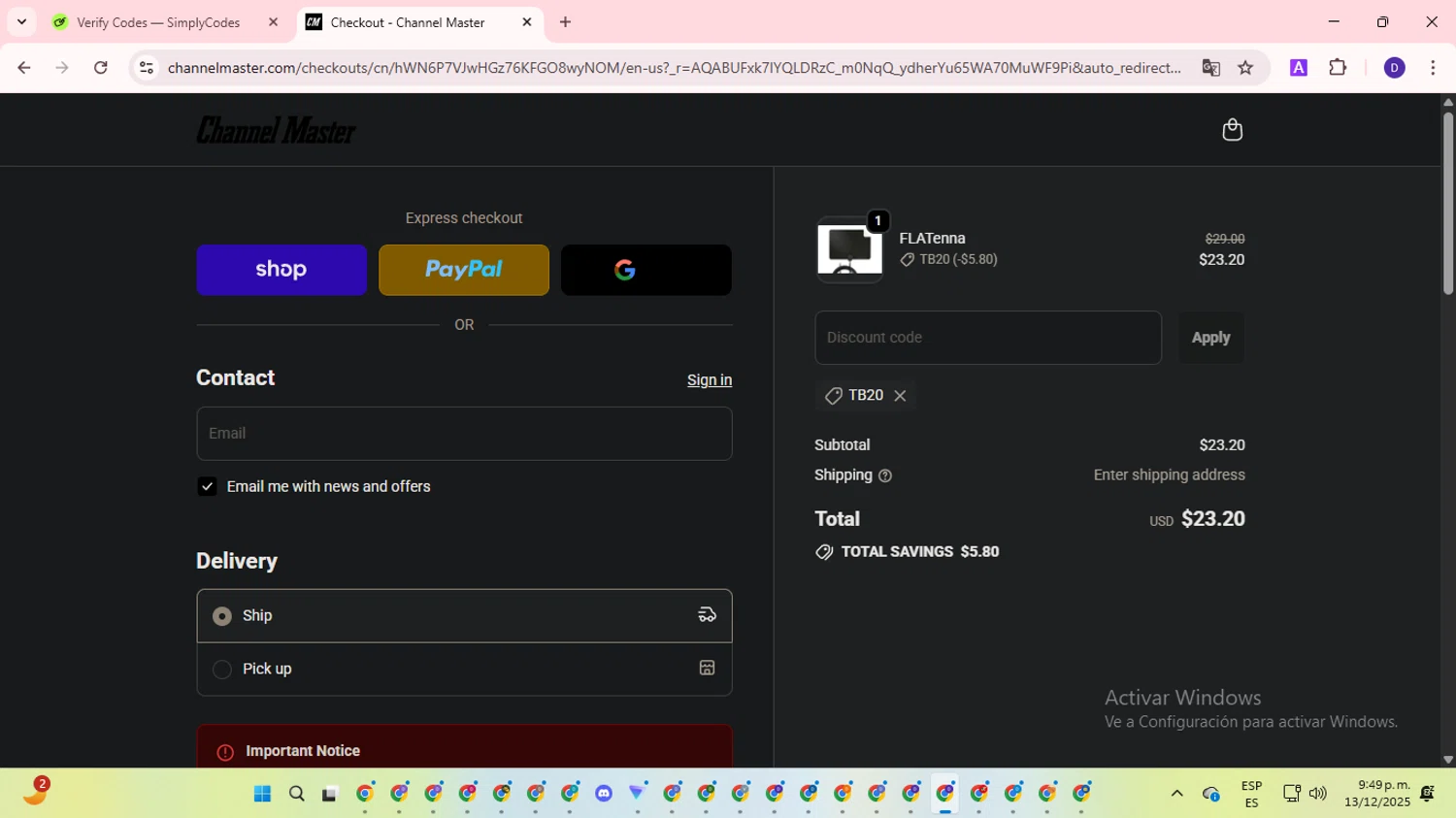1456x818 pixels.
Task: Open the Chrome profile D avatar
Action: click(1394, 68)
